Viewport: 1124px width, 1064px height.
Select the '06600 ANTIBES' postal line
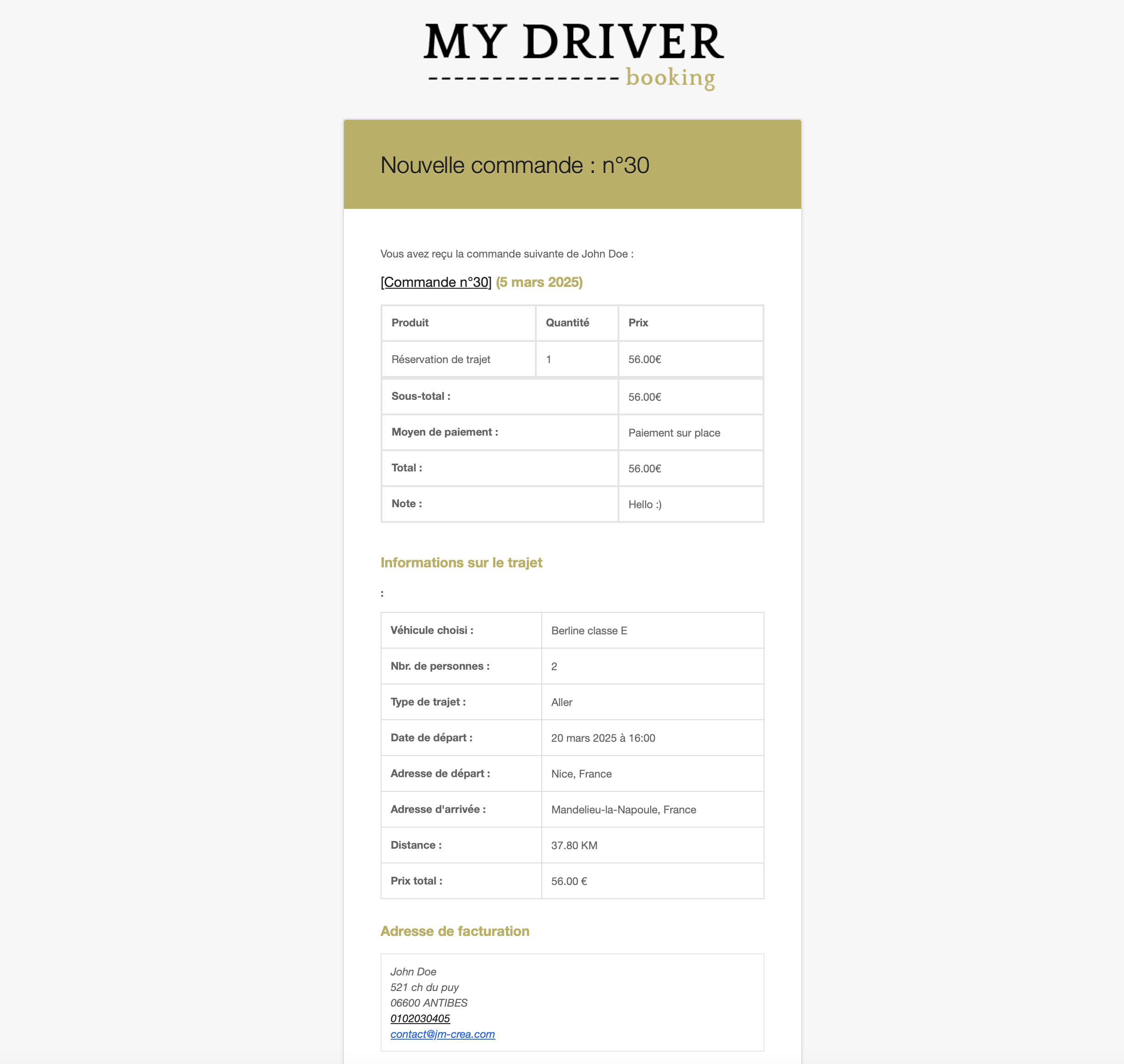click(x=429, y=1003)
